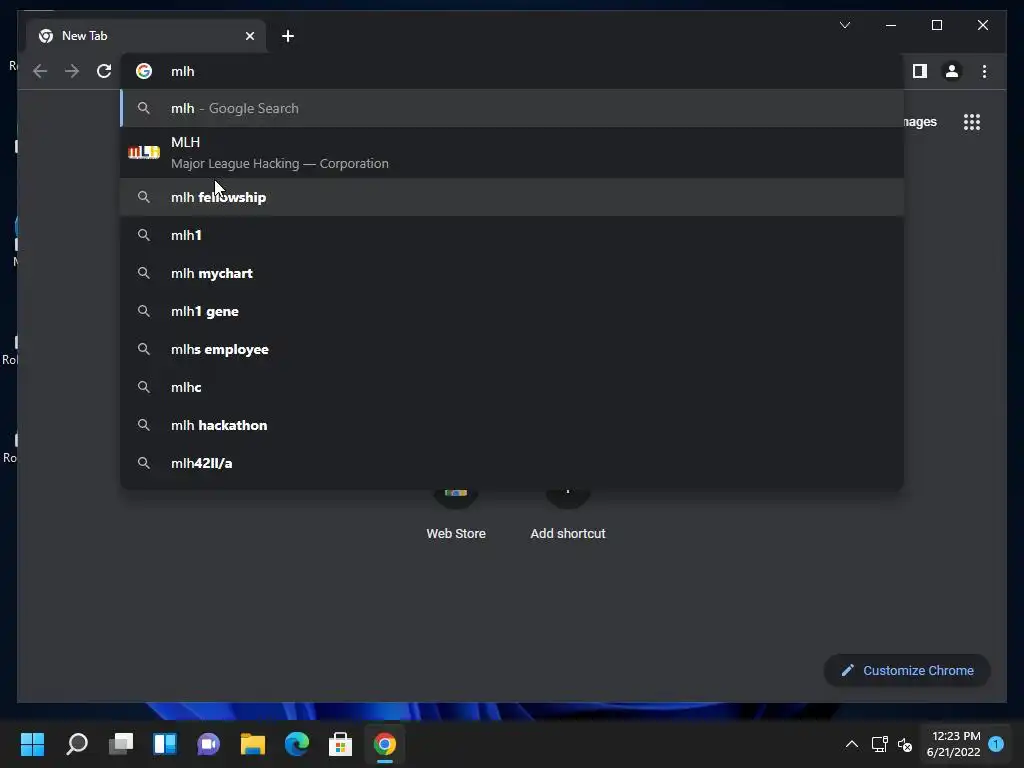Click the Google icon in the address bar
This screenshot has height=768, width=1024.
[144, 71]
